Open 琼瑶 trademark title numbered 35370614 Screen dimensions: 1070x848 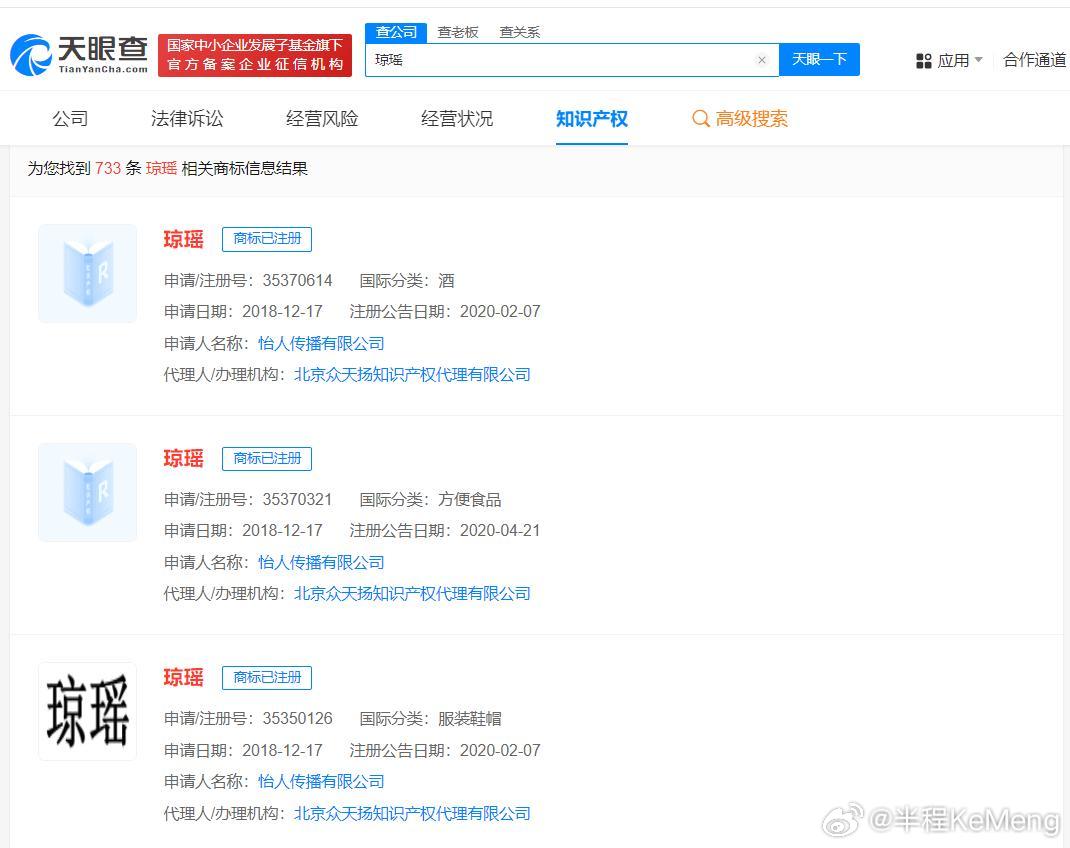coord(184,239)
